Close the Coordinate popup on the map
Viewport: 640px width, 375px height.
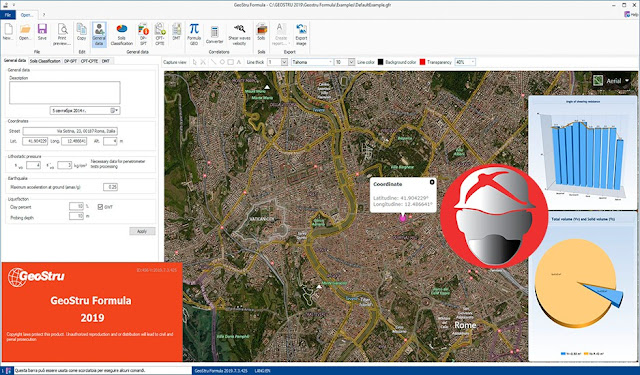[432, 182]
